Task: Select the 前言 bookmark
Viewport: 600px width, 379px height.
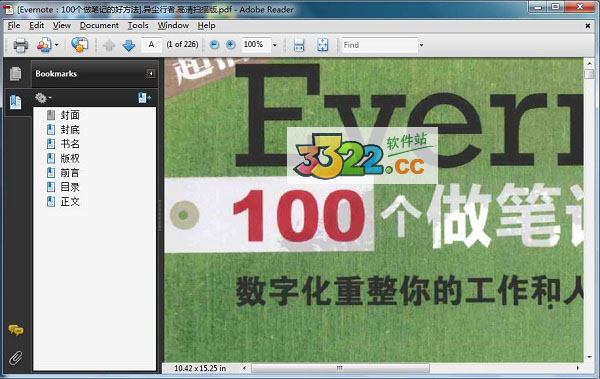Action: [70, 173]
